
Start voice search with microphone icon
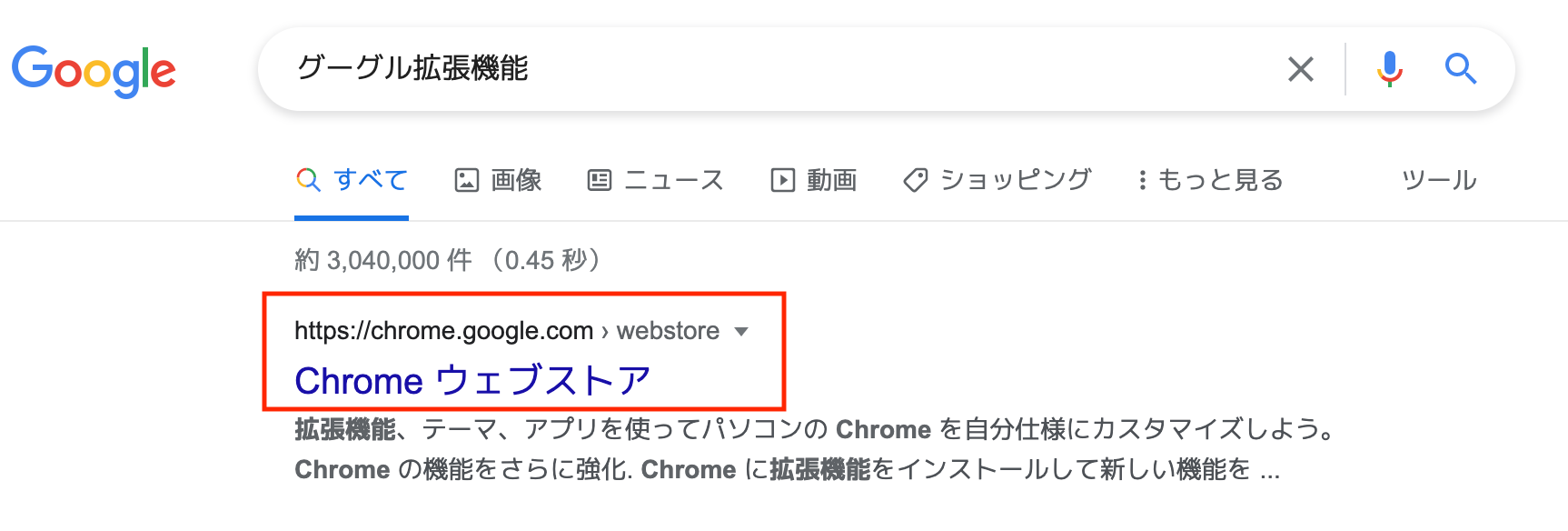(1389, 69)
